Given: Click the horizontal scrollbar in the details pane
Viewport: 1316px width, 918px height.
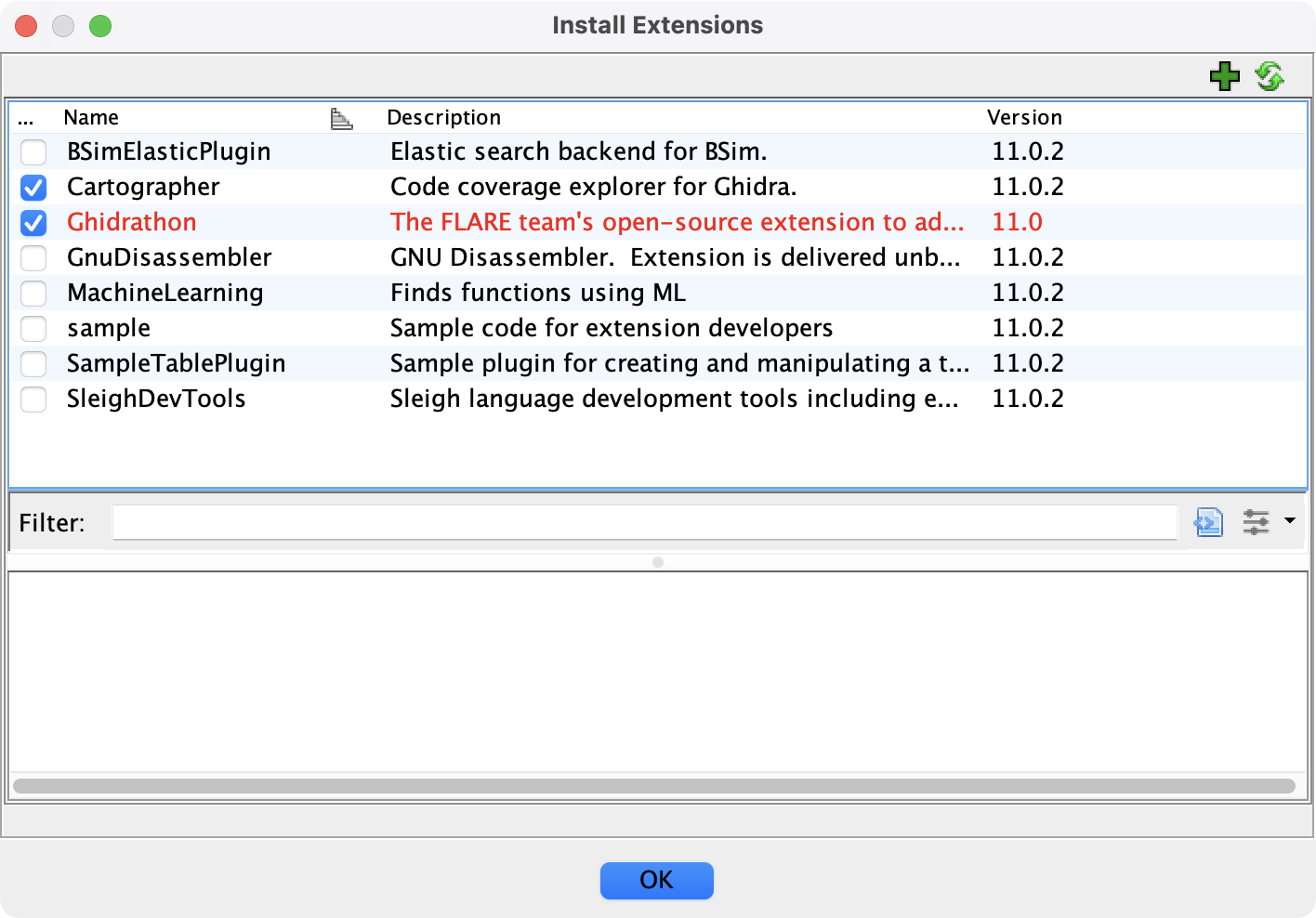Looking at the screenshot, I should pos(654,786).
